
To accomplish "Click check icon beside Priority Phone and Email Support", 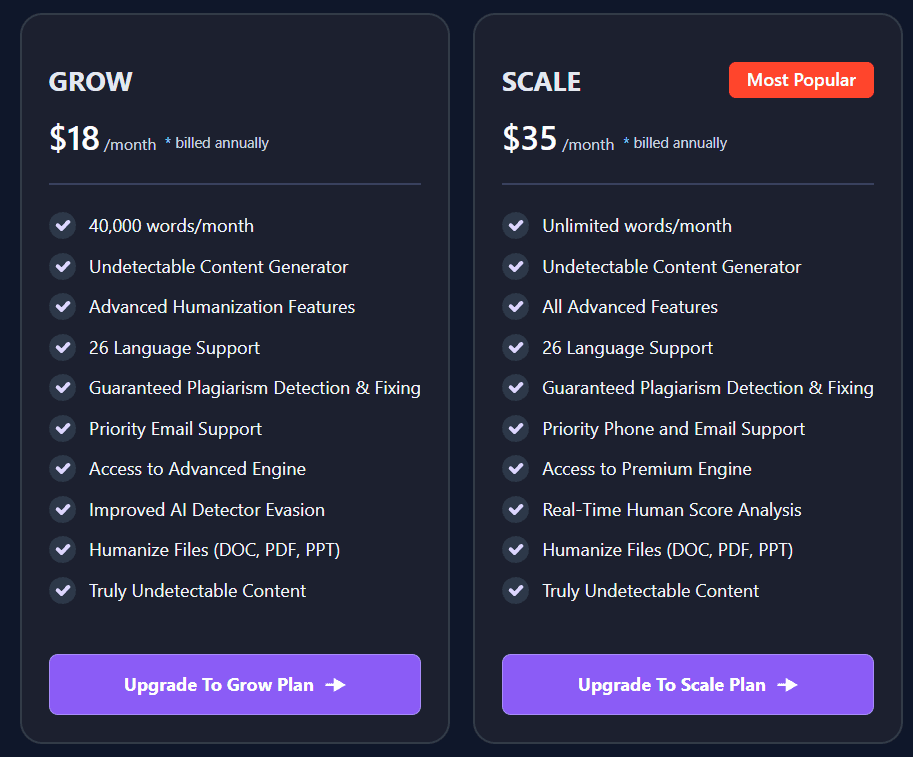I will tap(516, 429).
